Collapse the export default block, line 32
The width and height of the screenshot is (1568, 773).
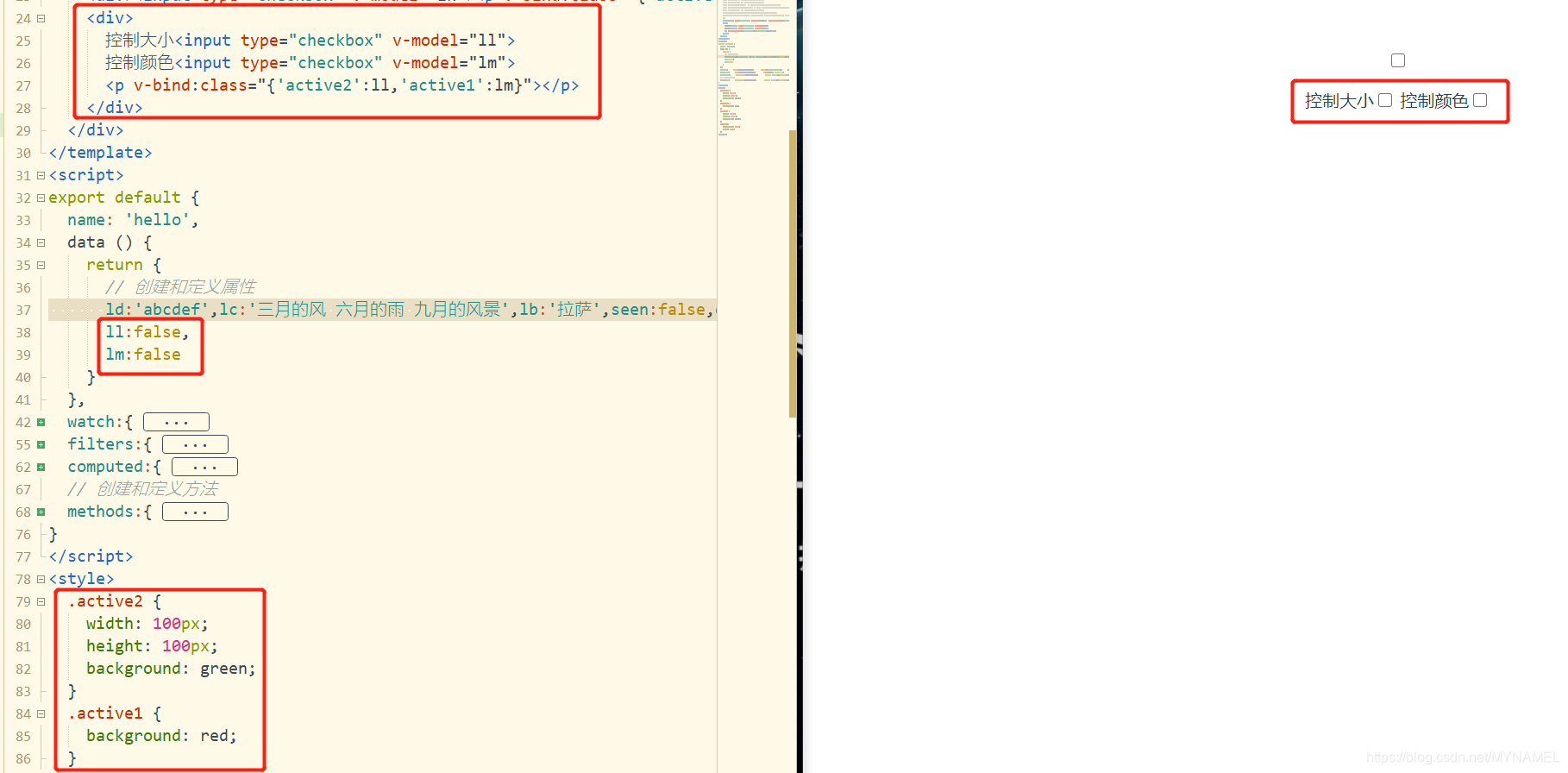point(41,198)
